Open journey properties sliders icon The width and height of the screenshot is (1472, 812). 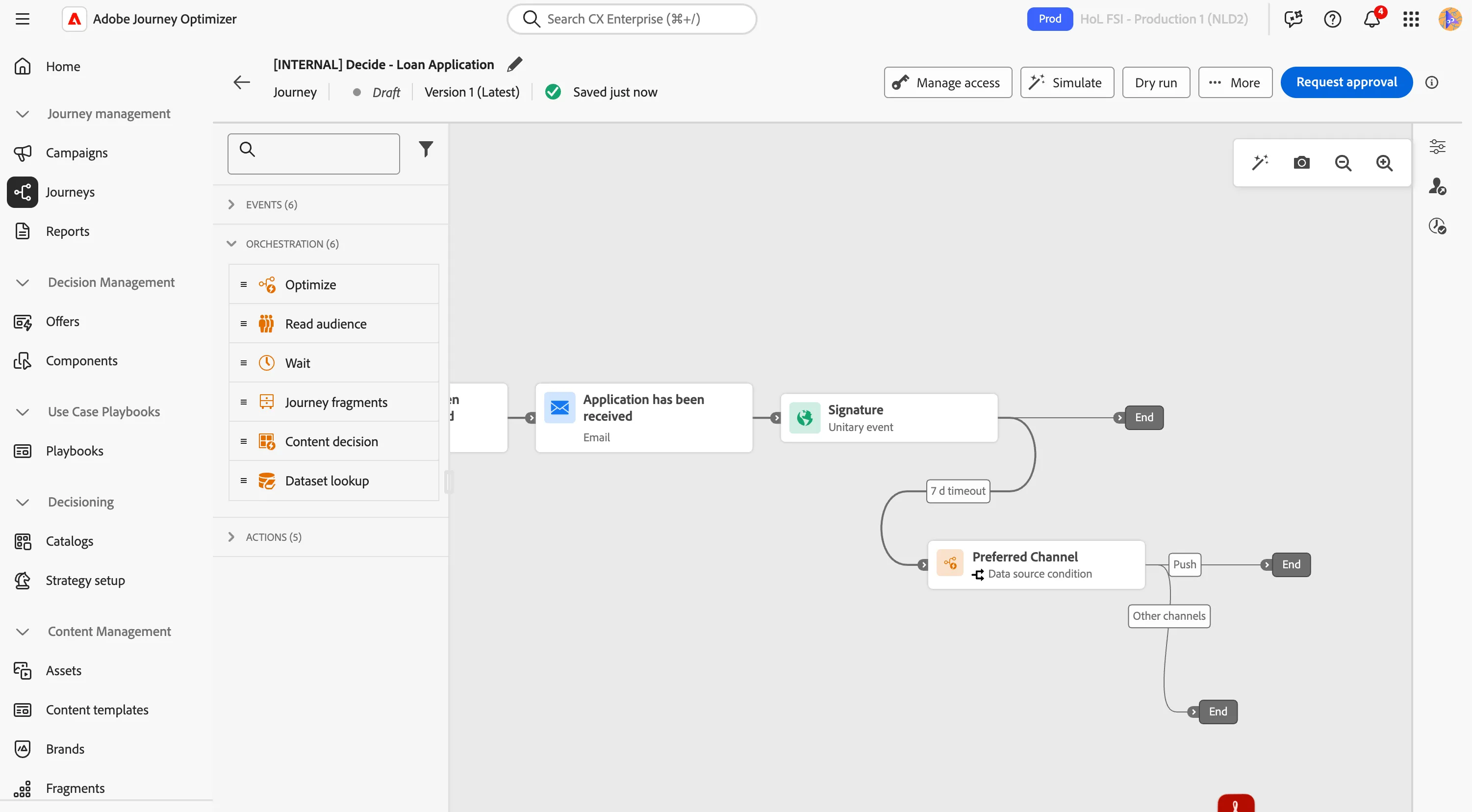pyautogui.click(x=1437, y=146)
